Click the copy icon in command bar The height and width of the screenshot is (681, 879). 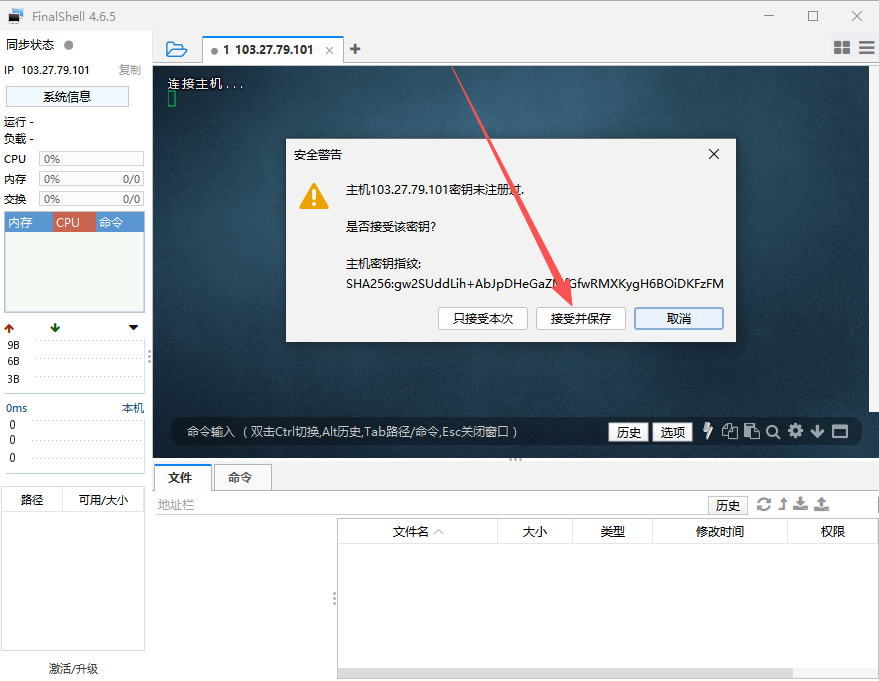[x=730, y=431]
